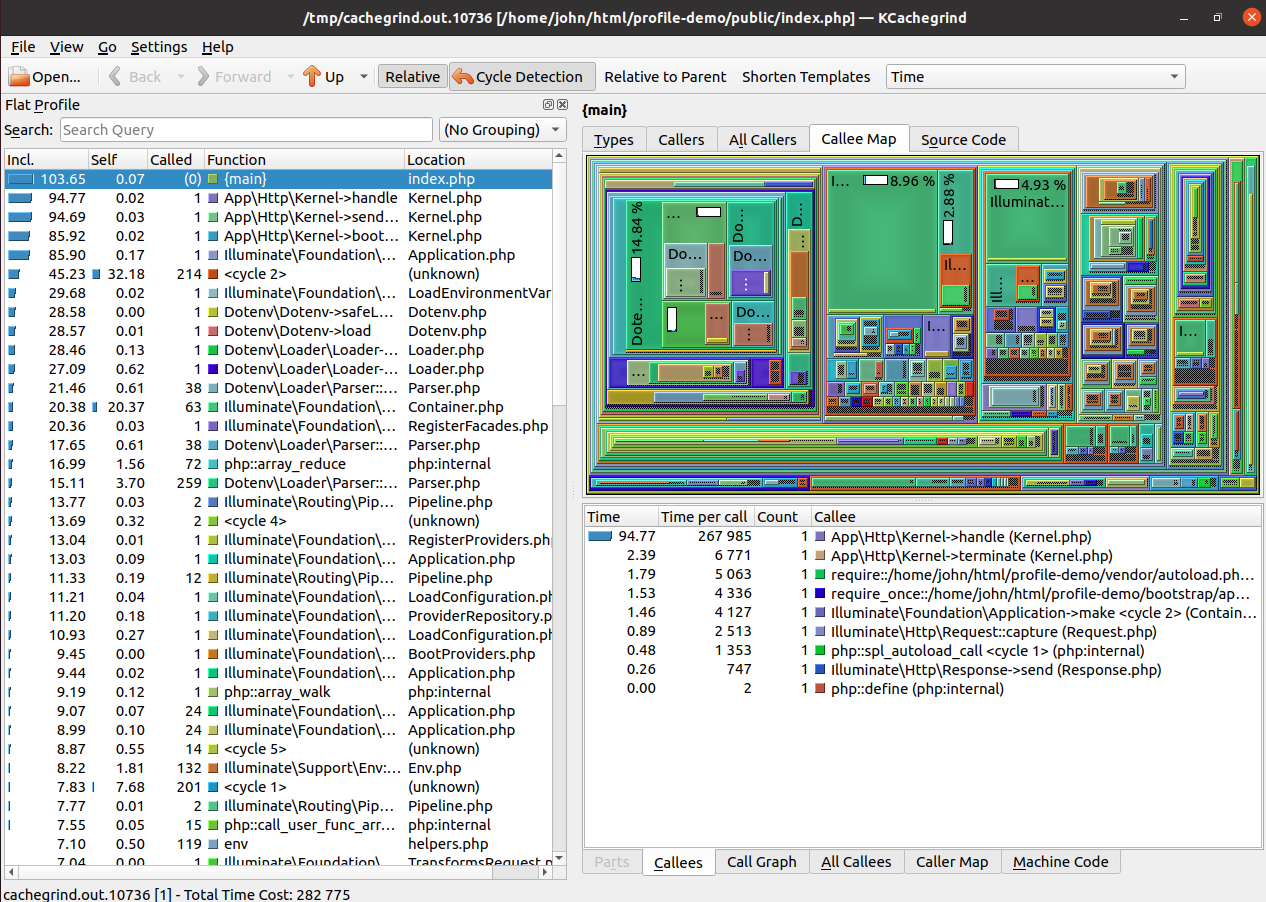Click the Open file toolbar icon
The image size is (1266, 902).
[19, 77]
